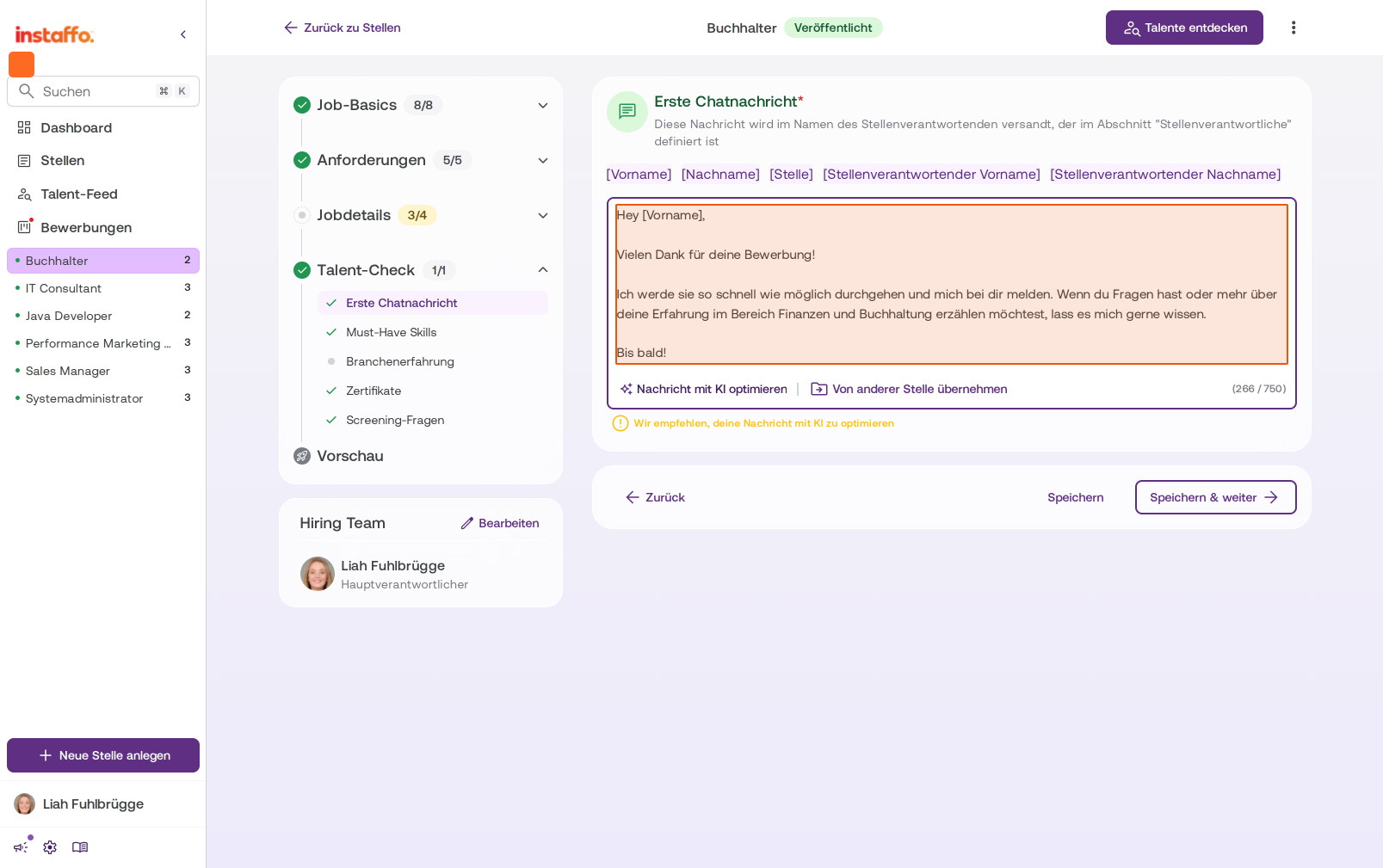This screenshot has height=868, width=1383.
Task: Click the Vorschau rocket icon
Action: [x=302, y=456]
